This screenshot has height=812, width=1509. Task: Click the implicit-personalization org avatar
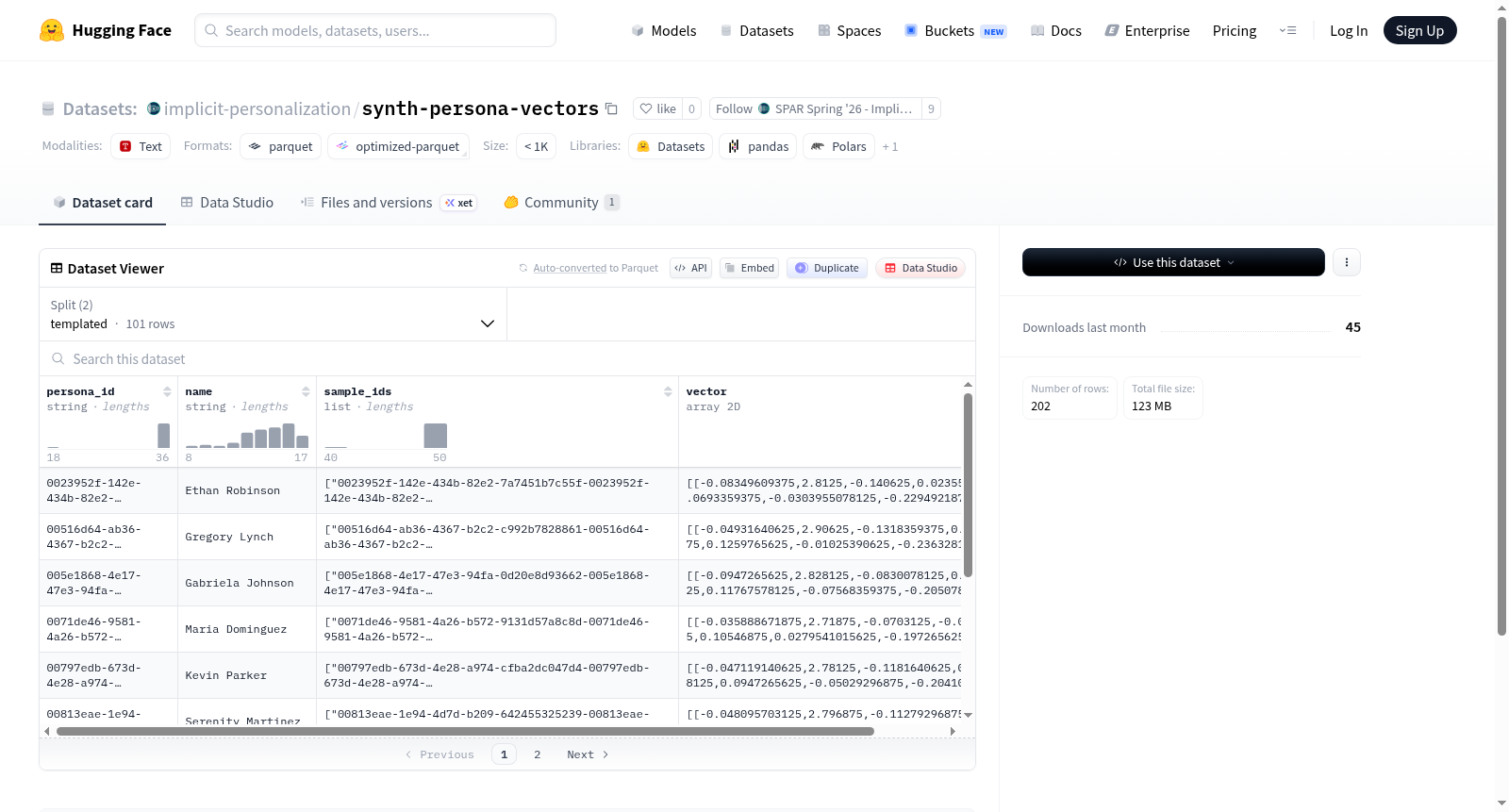[x=154, y=108]
